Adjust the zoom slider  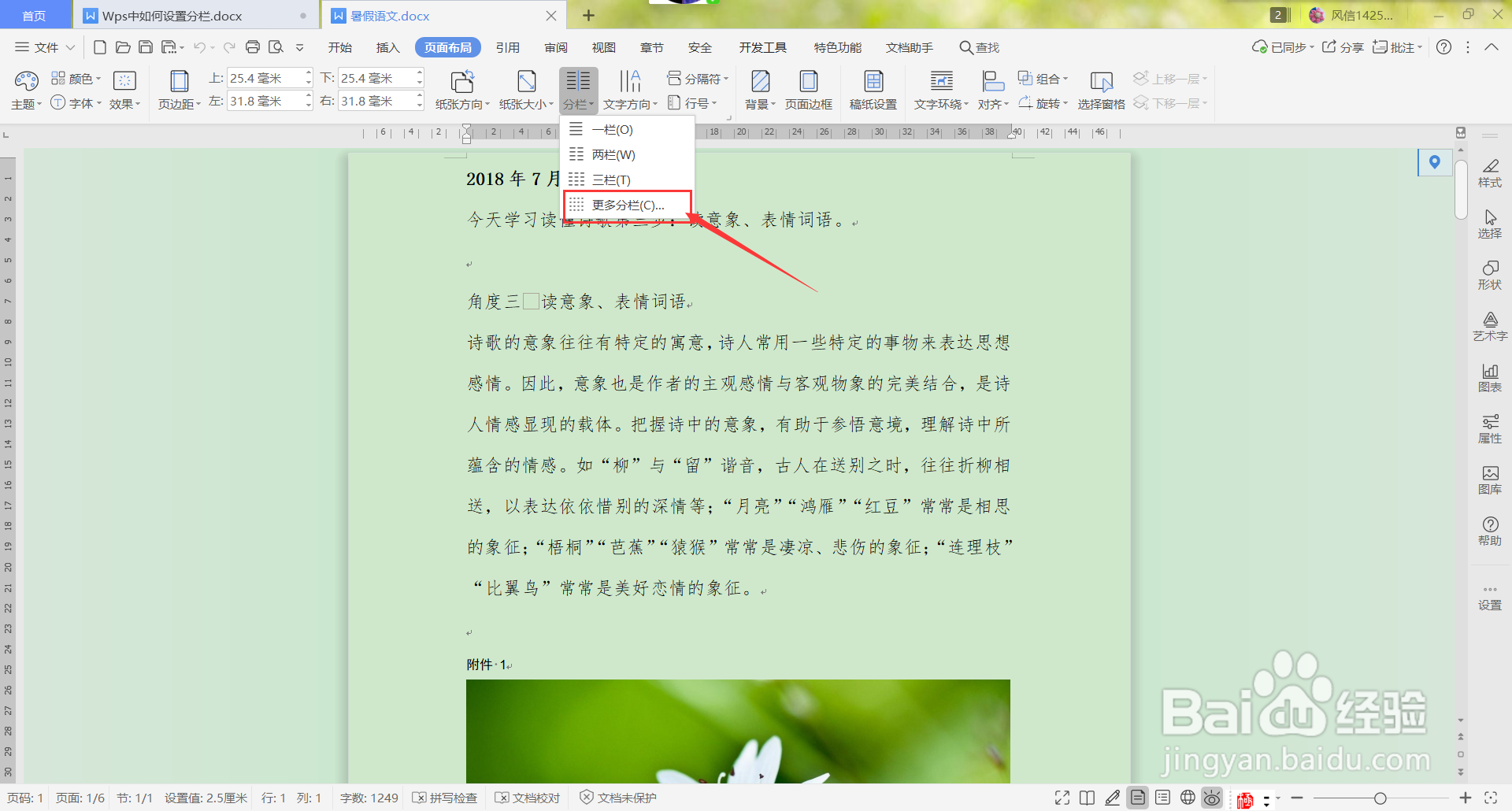click(x=1380, y=797)
